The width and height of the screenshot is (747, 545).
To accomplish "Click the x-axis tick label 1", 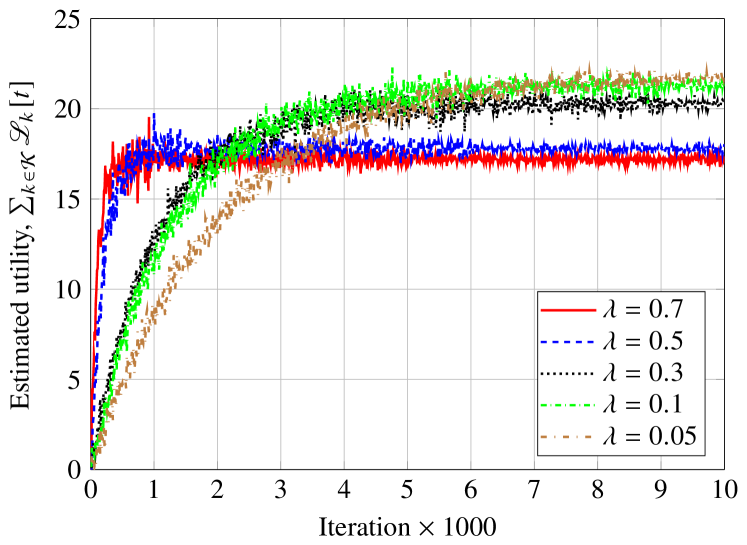I will click(153, 490).
